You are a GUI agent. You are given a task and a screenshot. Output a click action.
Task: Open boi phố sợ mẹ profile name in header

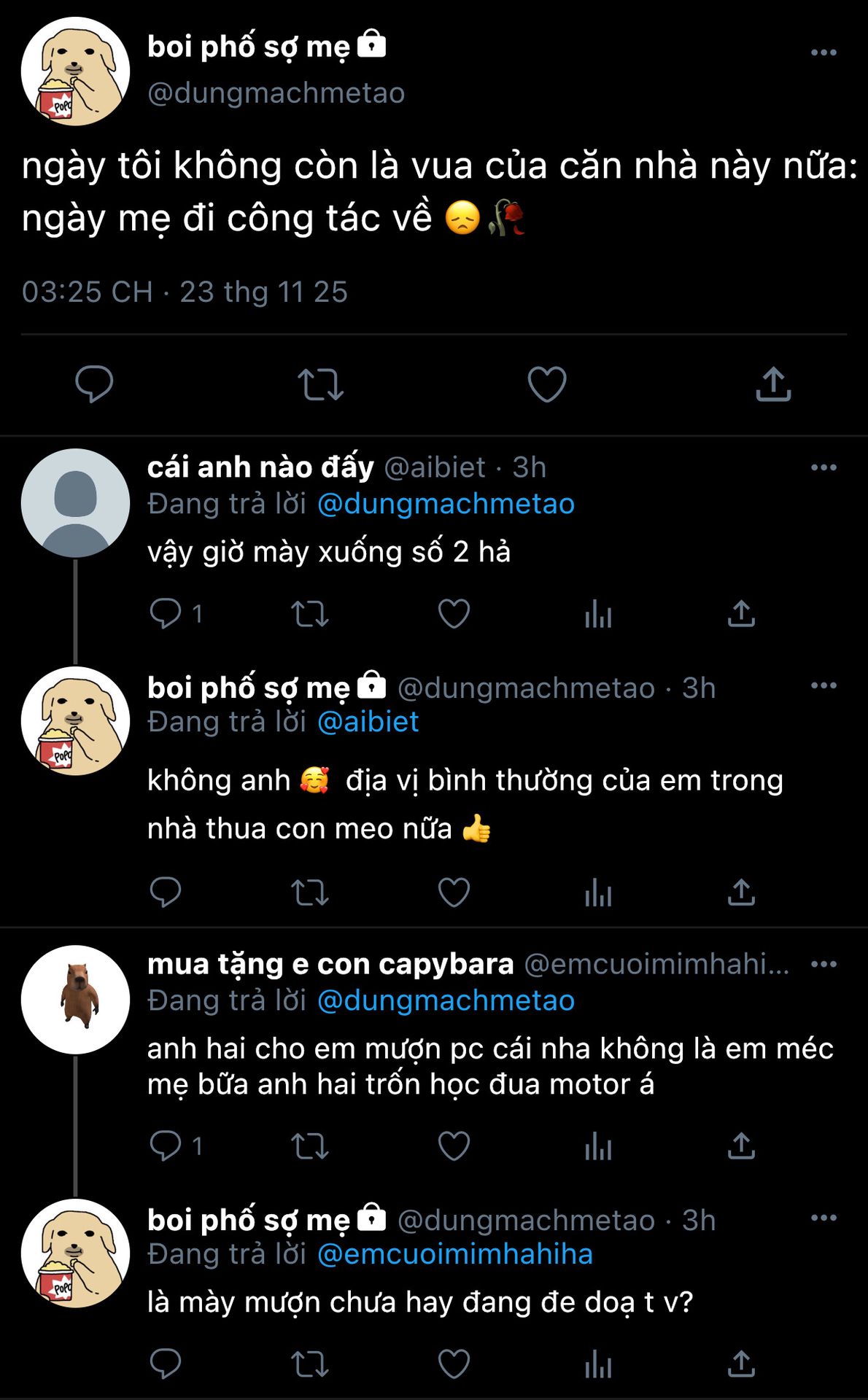pos(249,47)
